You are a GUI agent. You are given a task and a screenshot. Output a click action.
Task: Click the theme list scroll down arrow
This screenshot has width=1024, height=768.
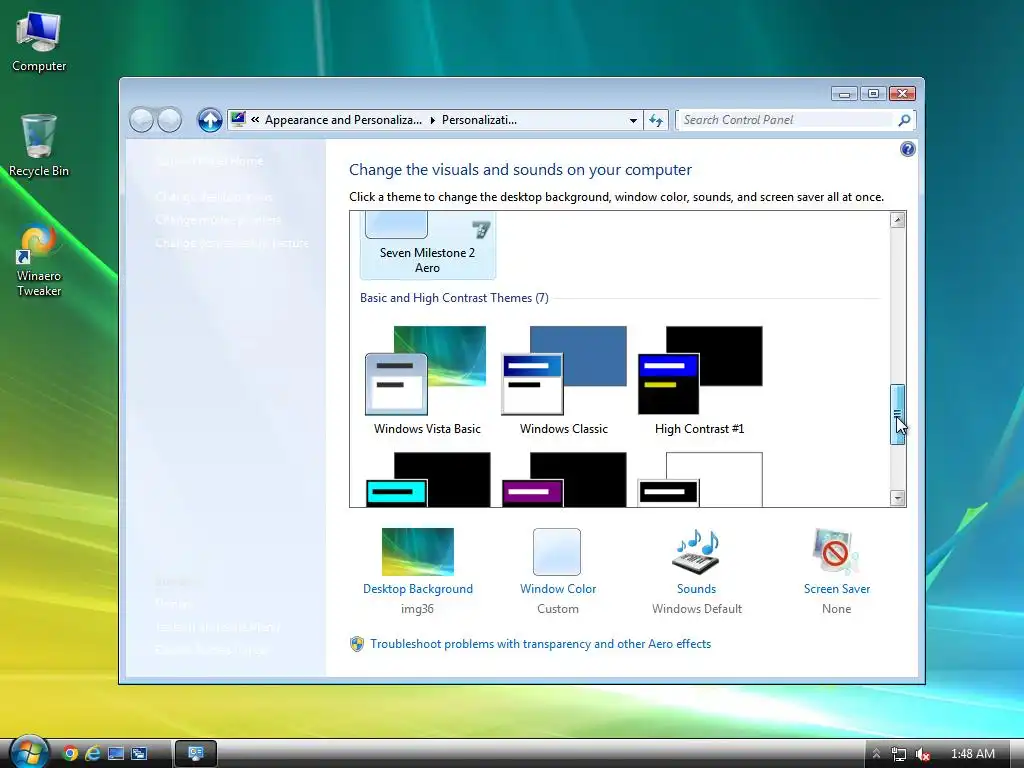pyautogui.click(x=897, y=498)
